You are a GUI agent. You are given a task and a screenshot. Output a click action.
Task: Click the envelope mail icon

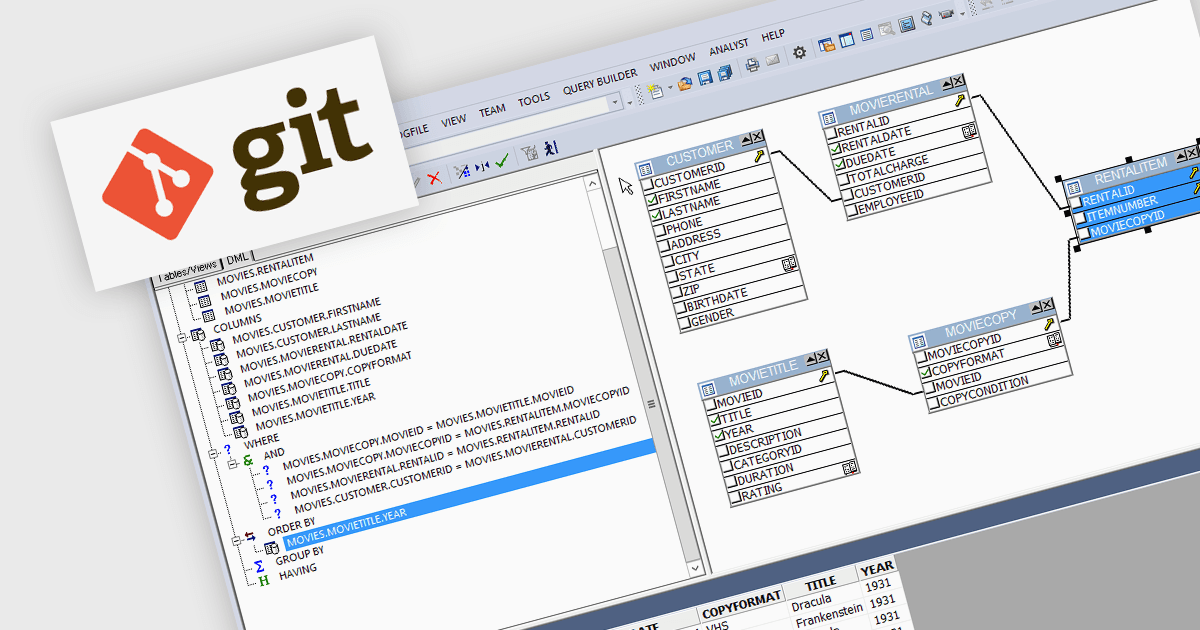tap(772, 61)
